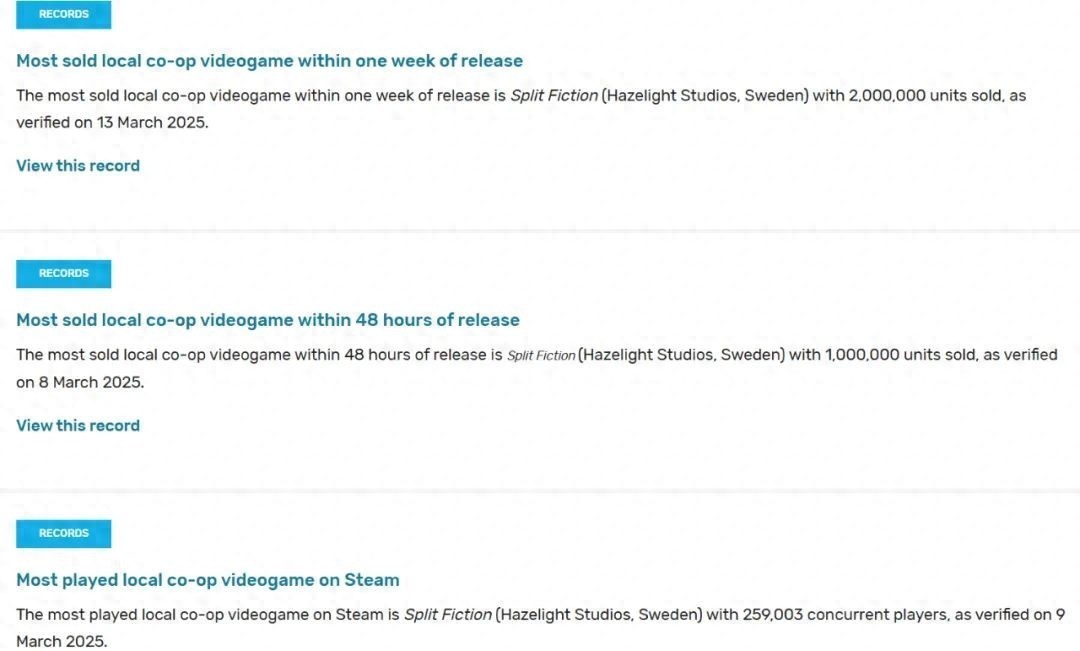The width and height of the screenshot is (1080, 651).
Task: Click 'View this record' under one week record
Action: tap(78, 166)
